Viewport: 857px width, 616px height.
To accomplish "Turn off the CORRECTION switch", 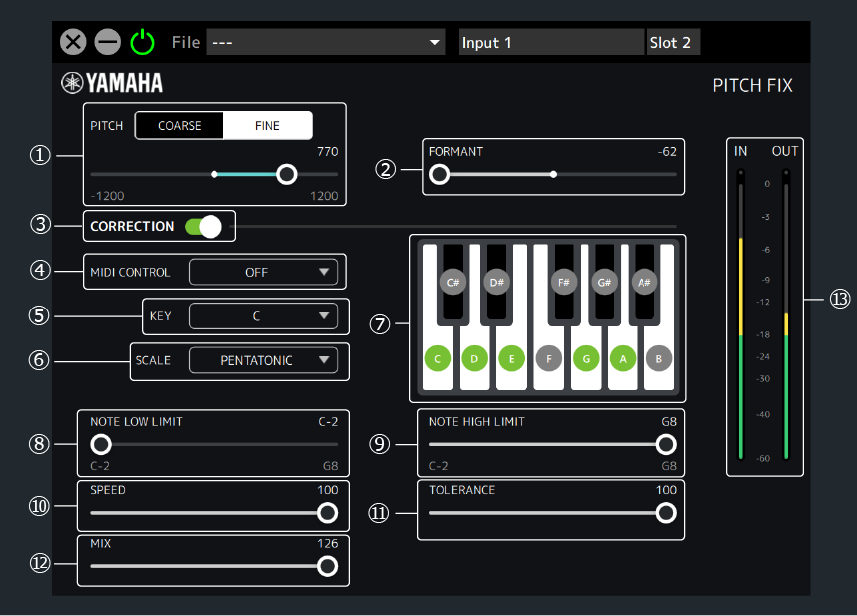I will pos(202,227).
